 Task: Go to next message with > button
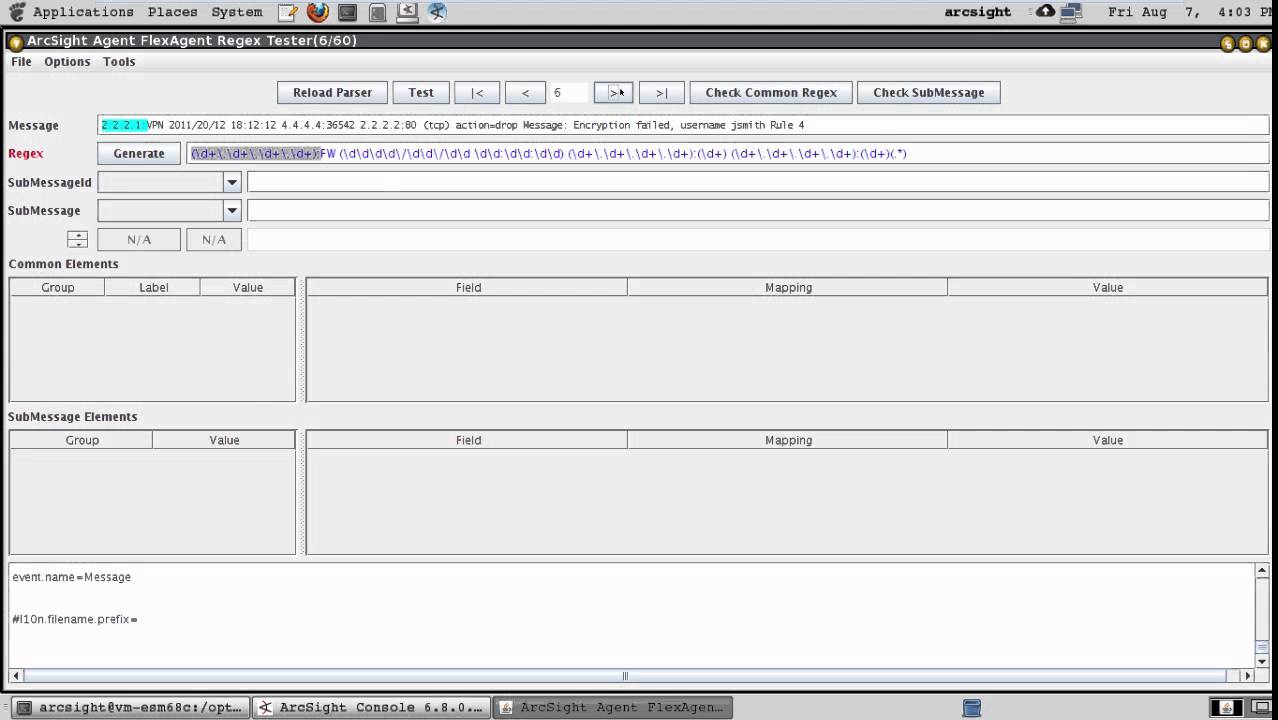coord(613,92)
